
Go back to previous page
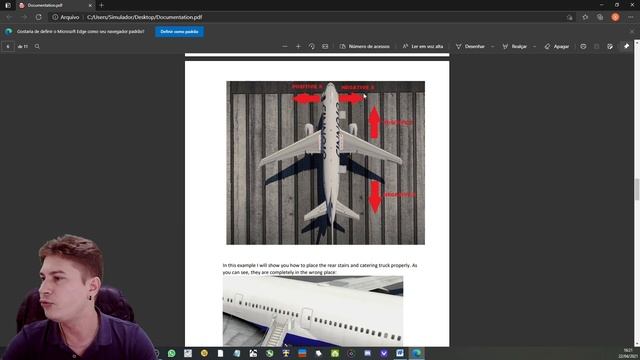(9, 17)
